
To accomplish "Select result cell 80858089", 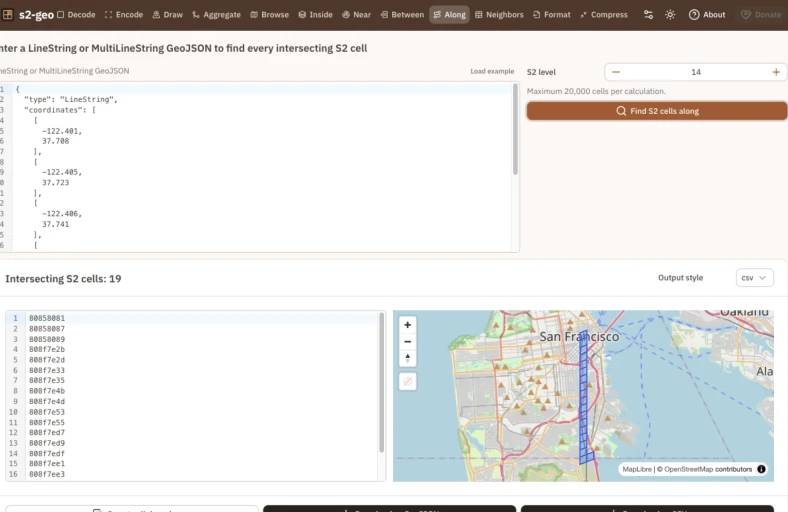I will click(x=47, y=339).
